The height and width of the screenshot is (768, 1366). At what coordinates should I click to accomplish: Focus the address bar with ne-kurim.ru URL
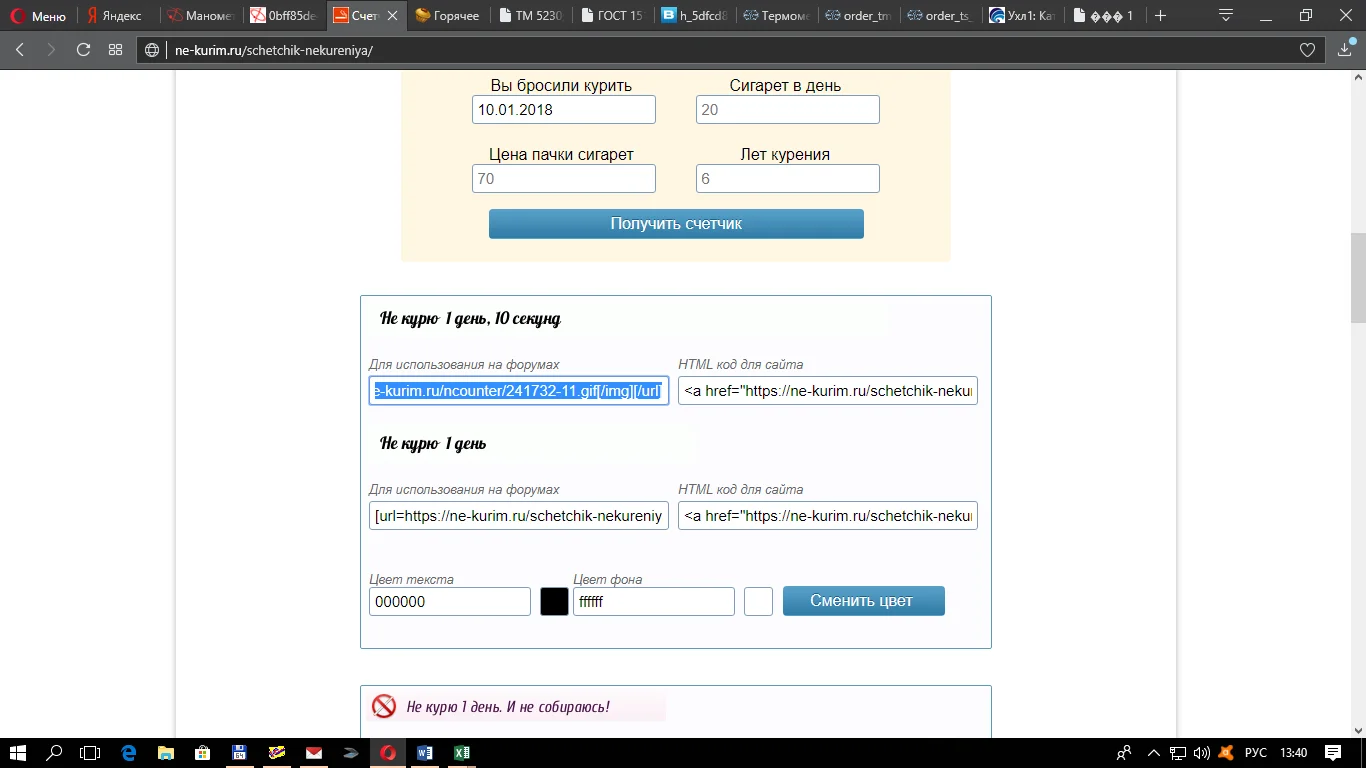(730, 50)
